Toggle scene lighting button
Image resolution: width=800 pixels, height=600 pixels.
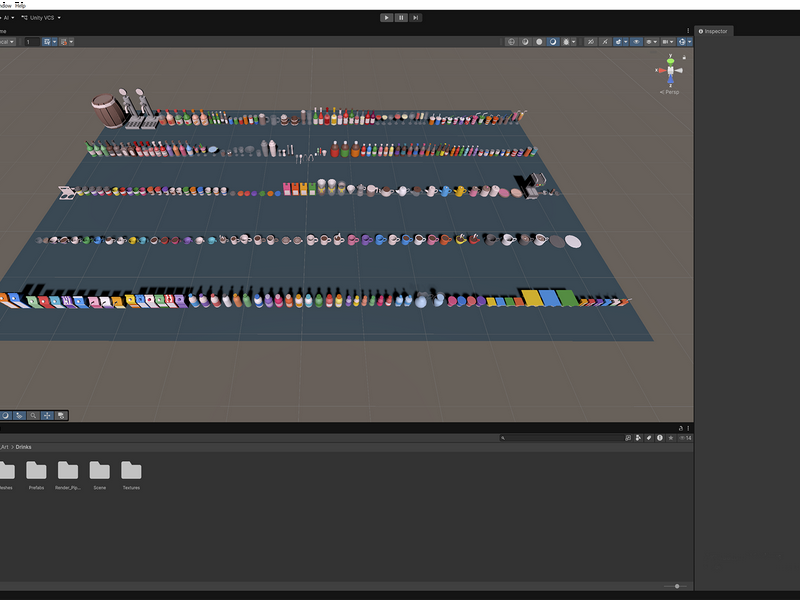click(x=605, y=42)
